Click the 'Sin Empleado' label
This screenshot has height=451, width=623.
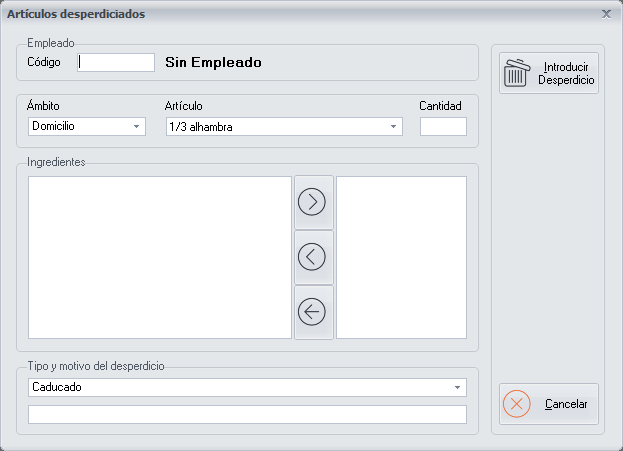click(213, 63)
